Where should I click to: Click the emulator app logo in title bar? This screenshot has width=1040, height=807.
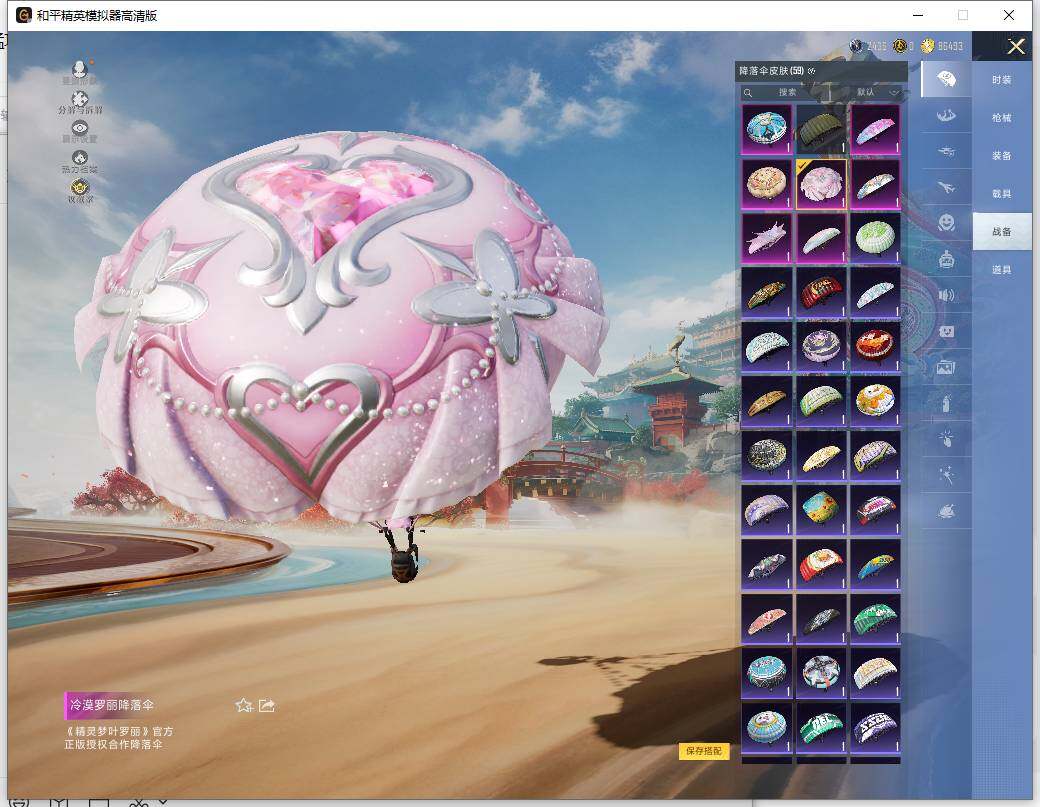tap(24, 15)
